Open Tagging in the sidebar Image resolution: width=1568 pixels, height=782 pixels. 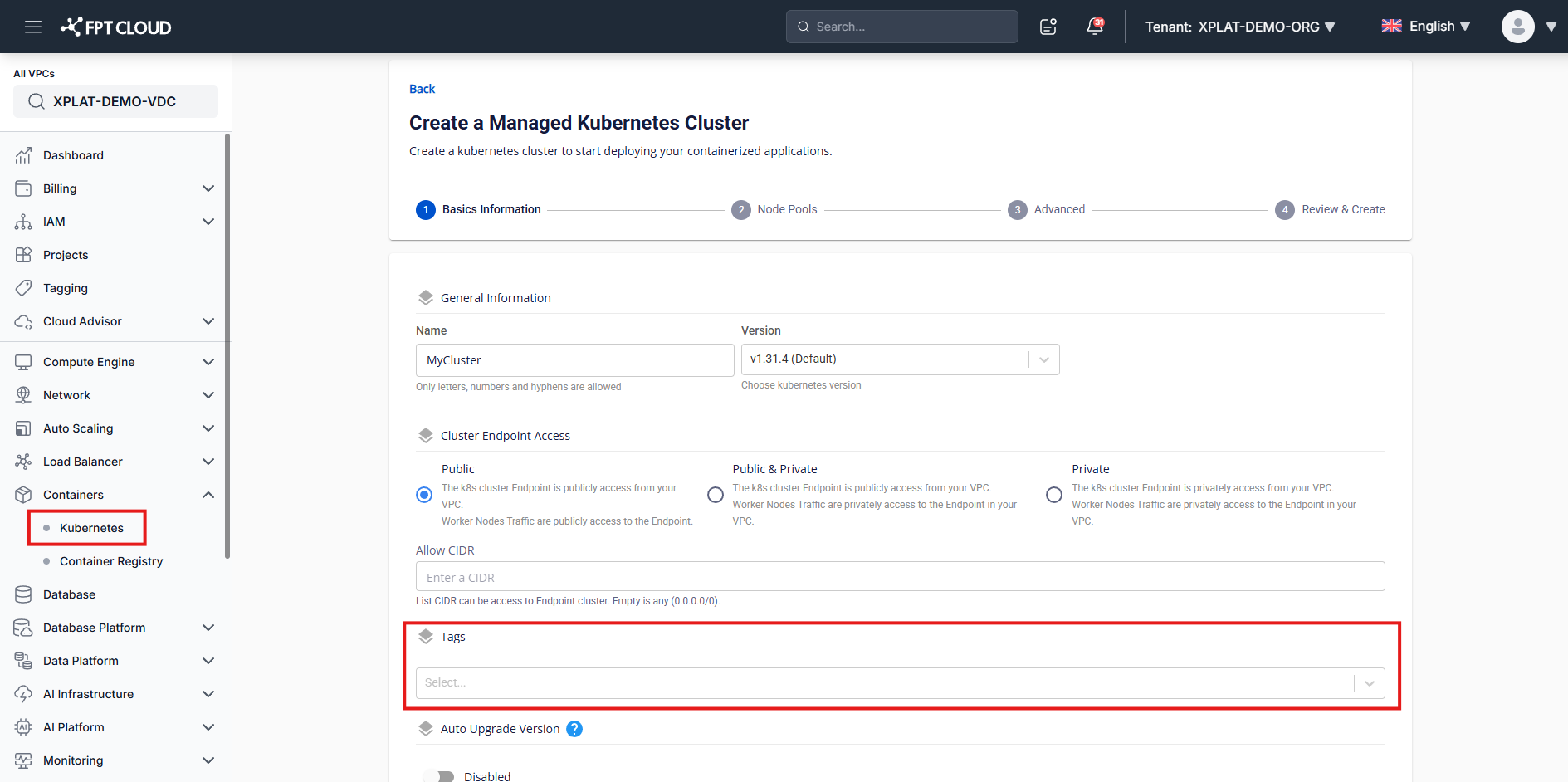(66, 288)
